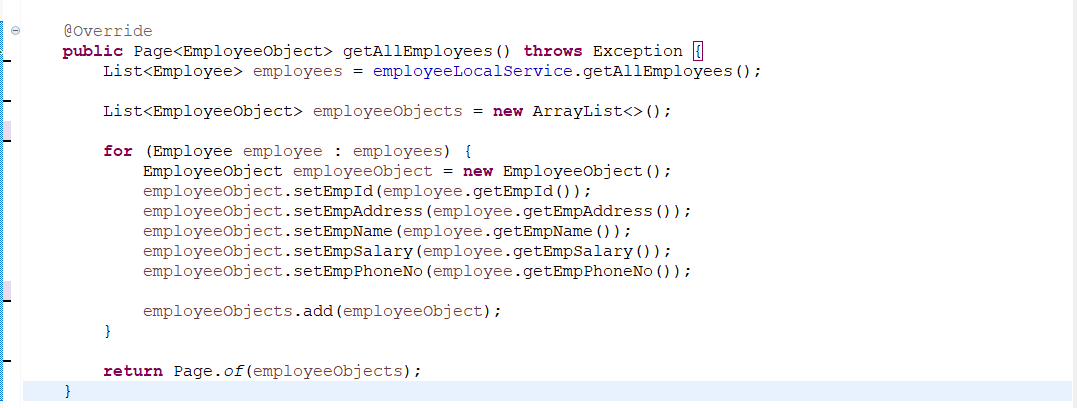Select the 'public' keyword
The width and height of the screenshot is (1077, 408).
[93, 52]
